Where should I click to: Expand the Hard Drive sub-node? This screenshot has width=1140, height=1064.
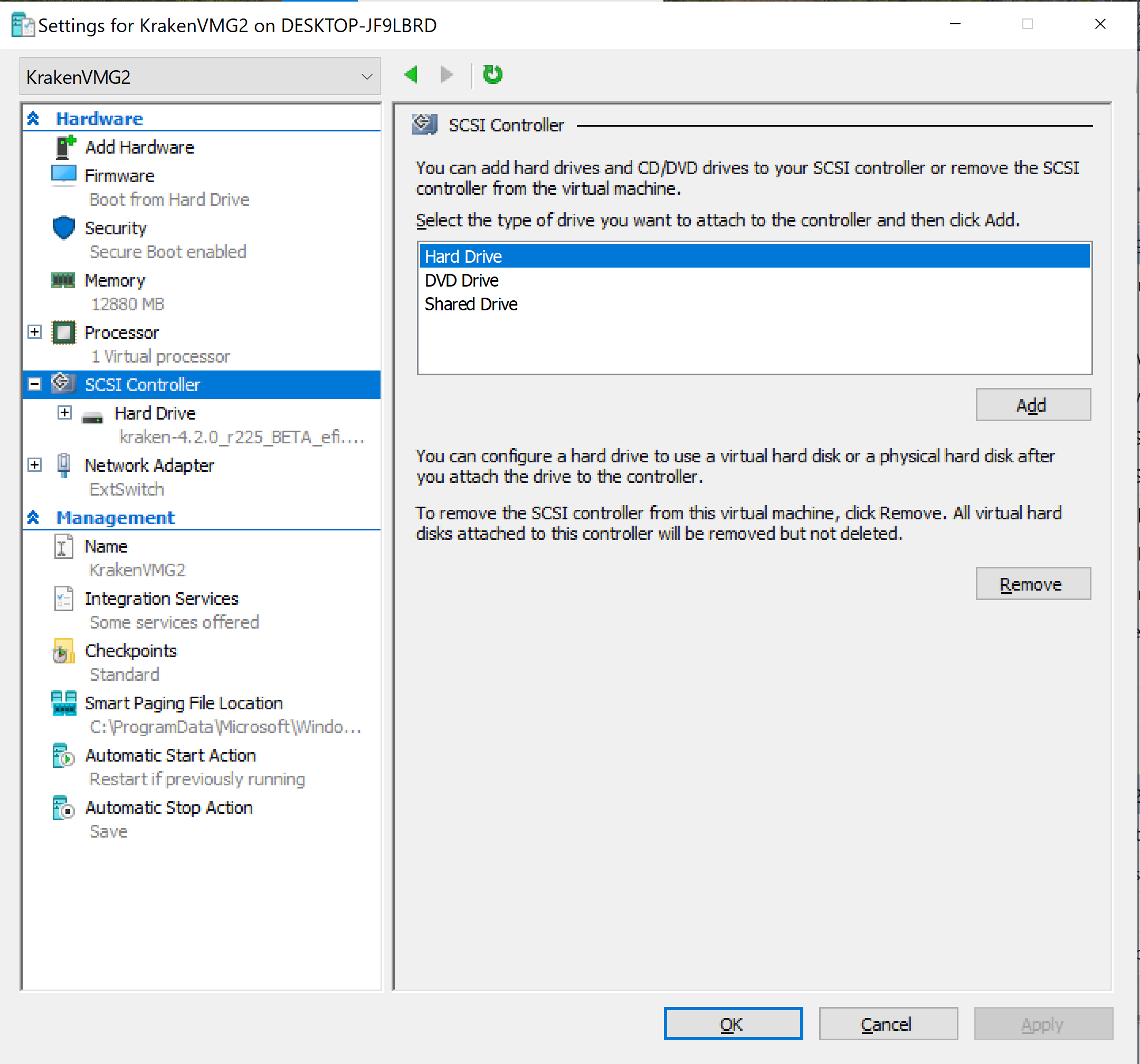click(65, 413)
